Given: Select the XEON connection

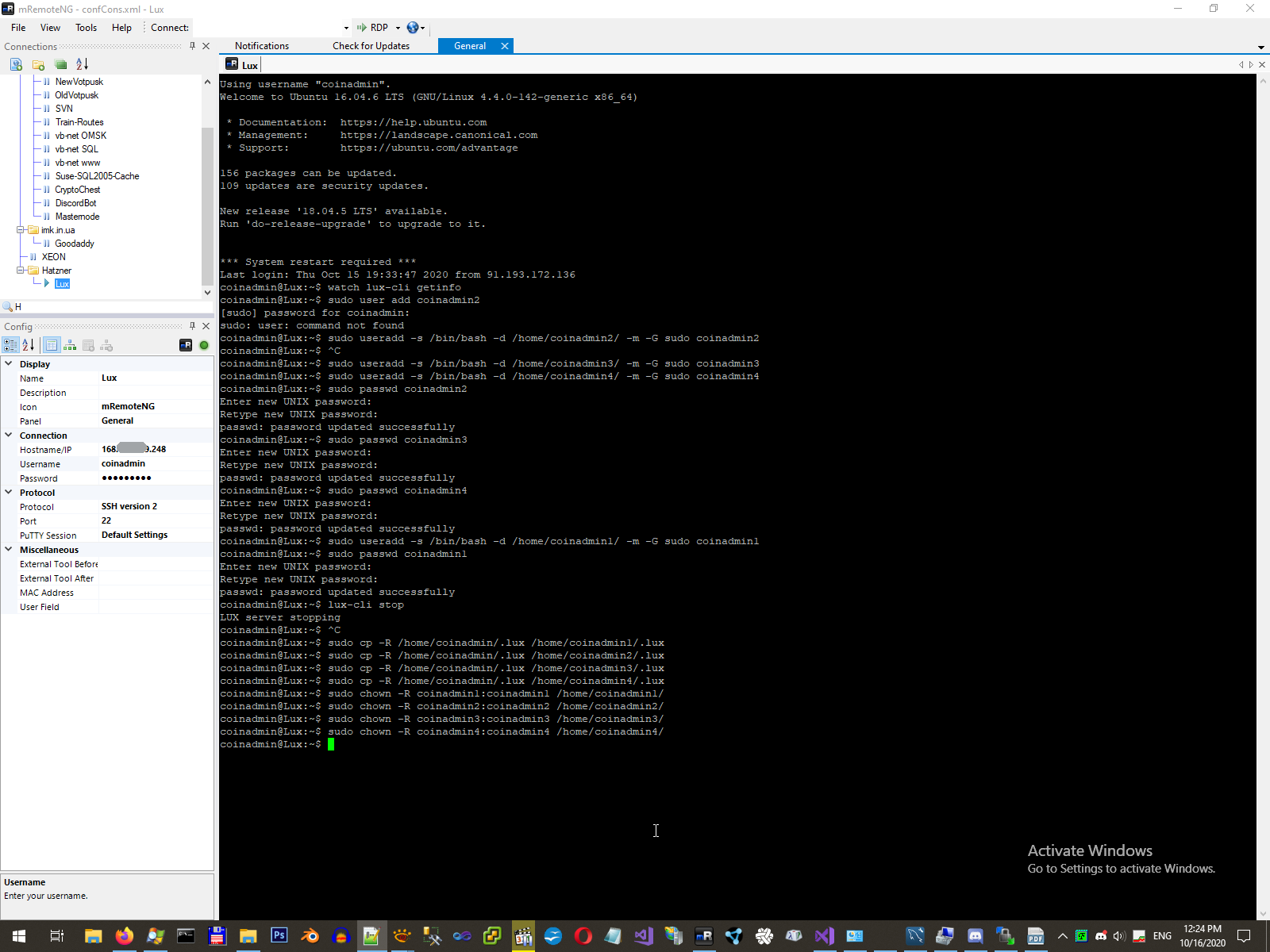Looking at the screenshot, I should pos(53,257).
